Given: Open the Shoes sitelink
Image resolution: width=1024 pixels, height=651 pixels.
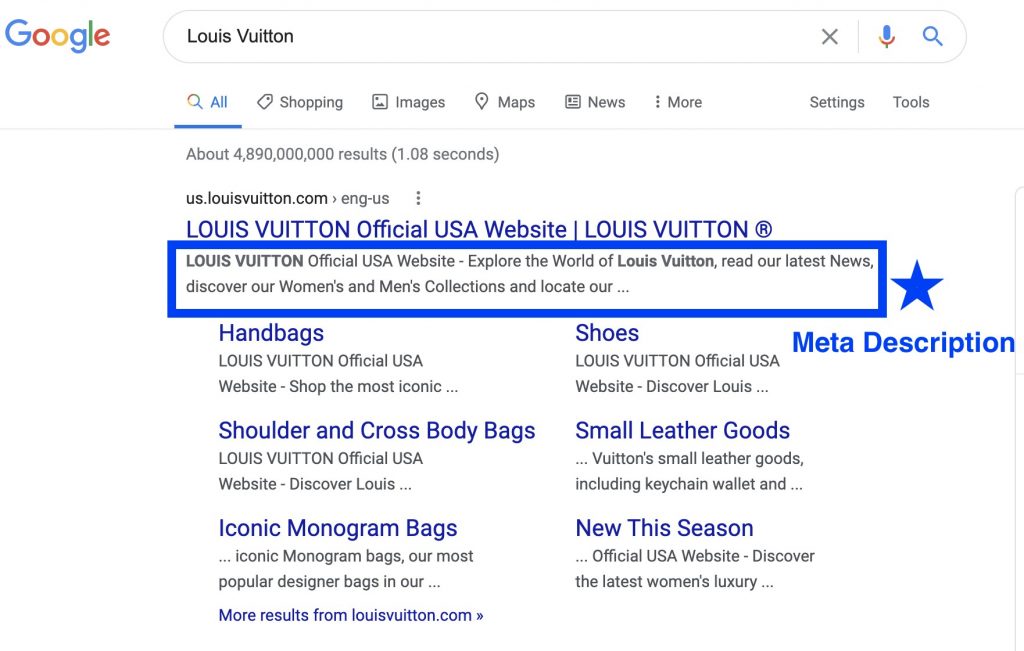Looking at the screenshot, I should 607,333.
